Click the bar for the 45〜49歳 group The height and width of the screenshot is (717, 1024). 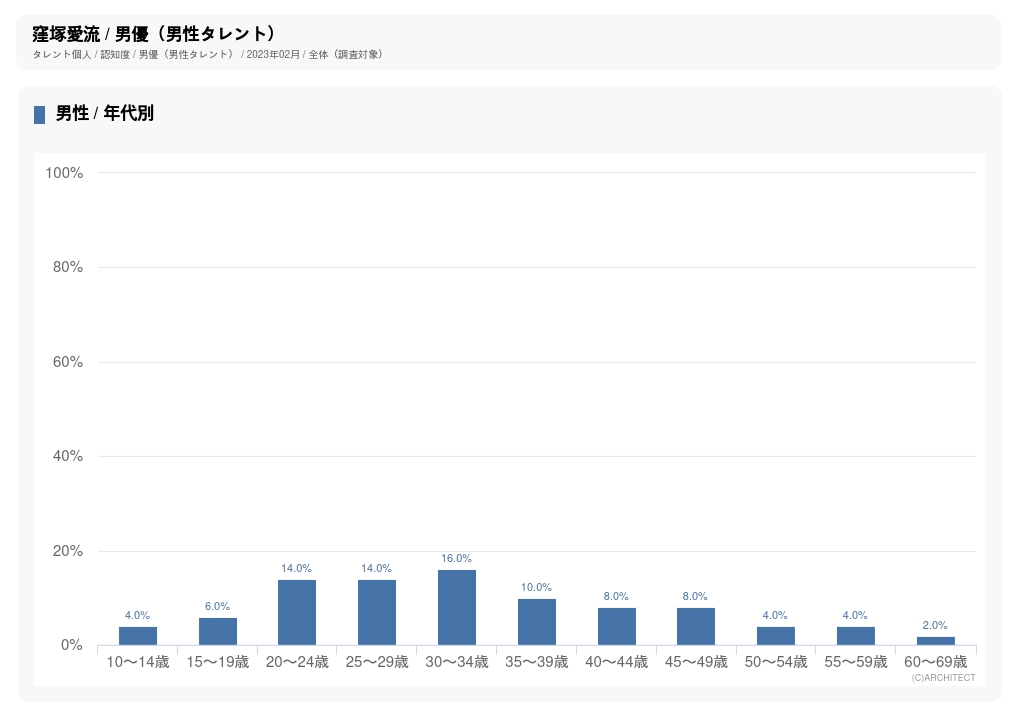[695, 627]
